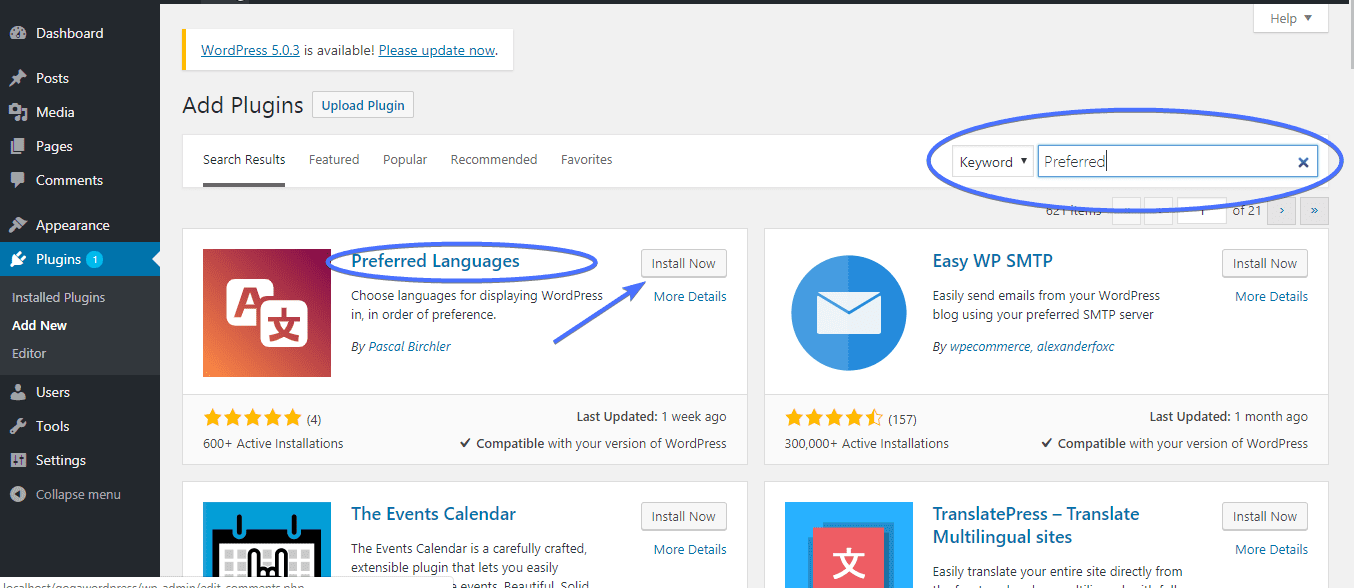
Task: Click the Upload Plugin button
Action: (363, 105)
